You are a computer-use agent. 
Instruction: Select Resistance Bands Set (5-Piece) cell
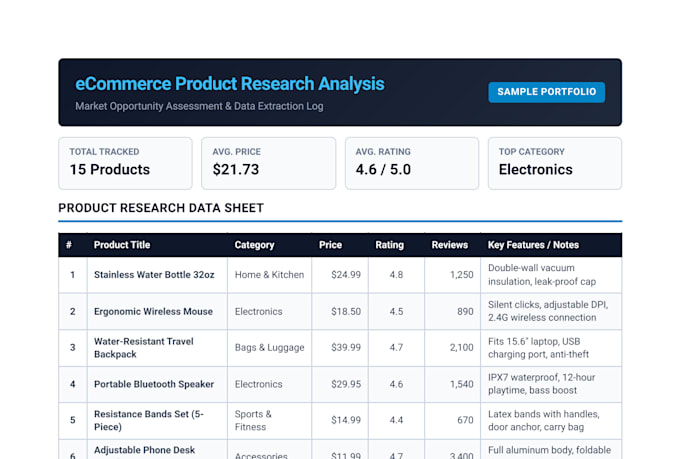click(157, 420)
